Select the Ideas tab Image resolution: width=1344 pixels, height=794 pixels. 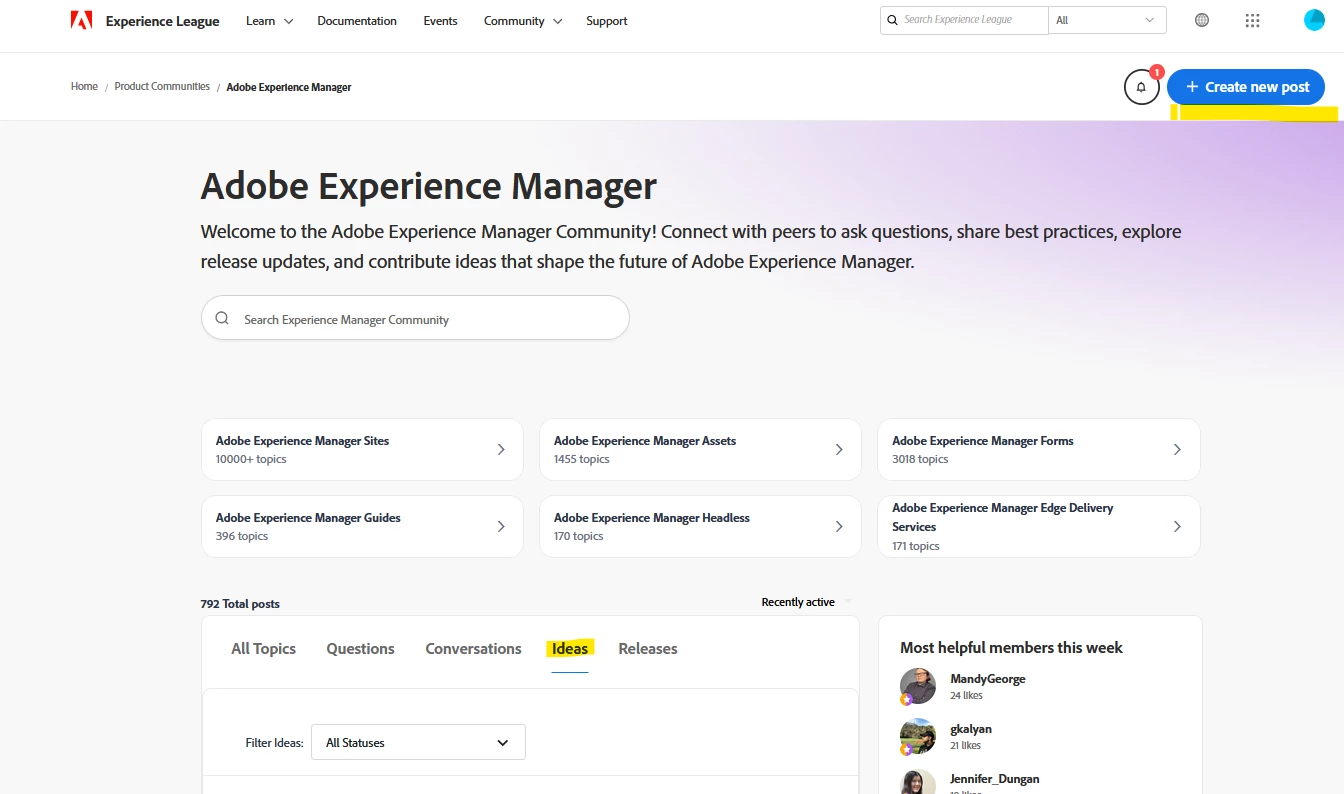pyautogui.click(x=570, y=648)
